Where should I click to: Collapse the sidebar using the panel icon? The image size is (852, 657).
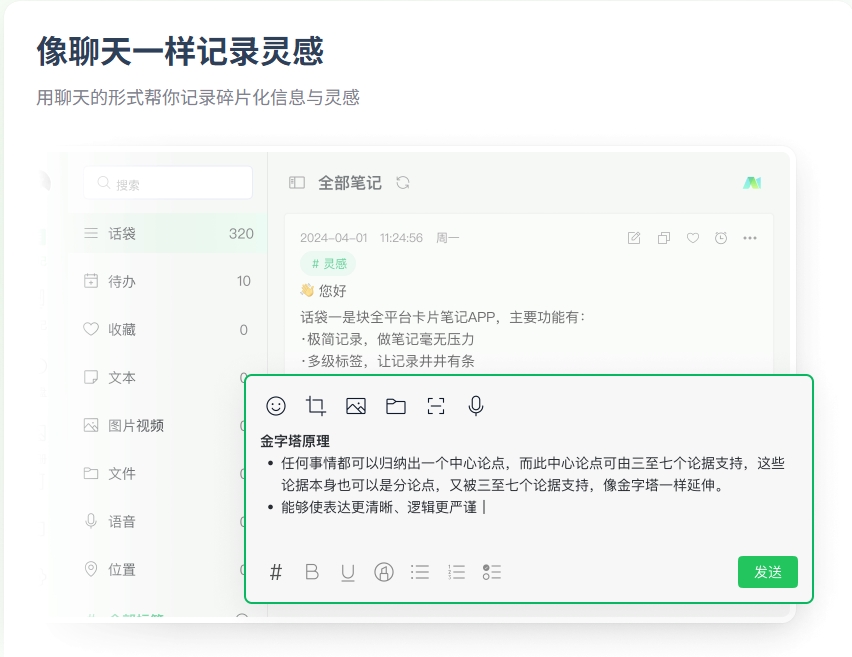[297, 183]
